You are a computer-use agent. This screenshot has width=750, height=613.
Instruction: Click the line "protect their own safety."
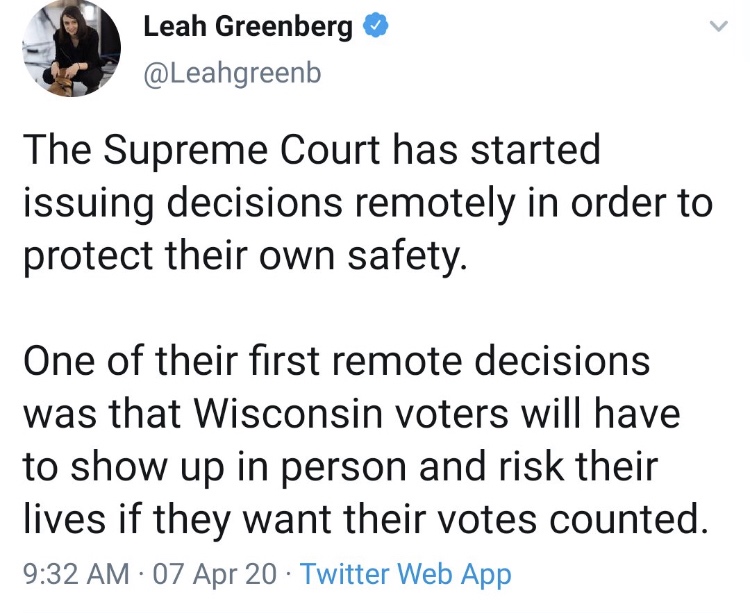(245, 254)
